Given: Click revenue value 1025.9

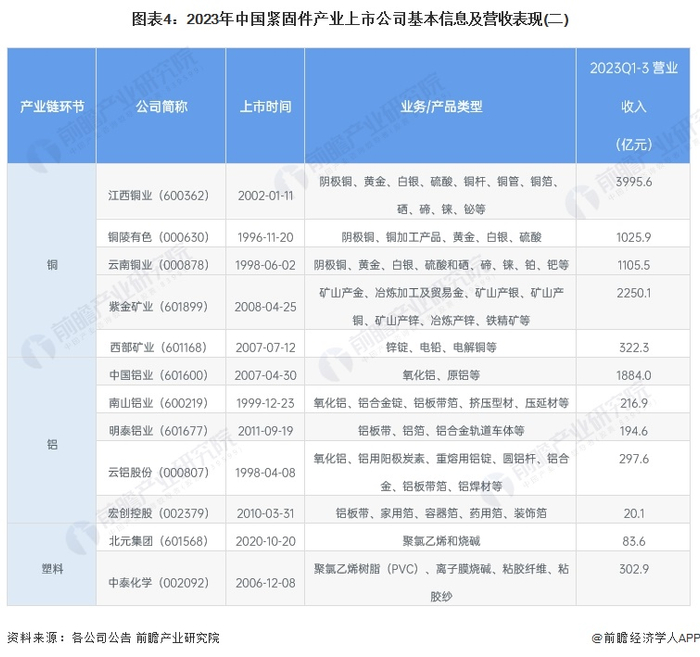Looking at the screenshot, I should click(x=633, y=237).
